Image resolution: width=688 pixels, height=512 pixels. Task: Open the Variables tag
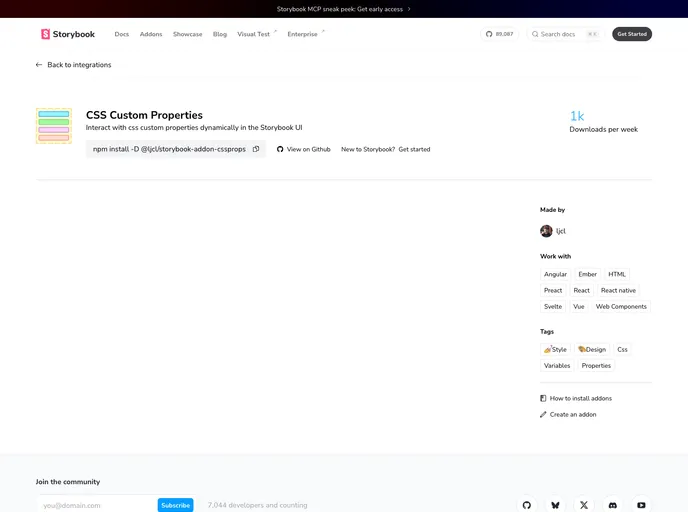coord(557,365)
